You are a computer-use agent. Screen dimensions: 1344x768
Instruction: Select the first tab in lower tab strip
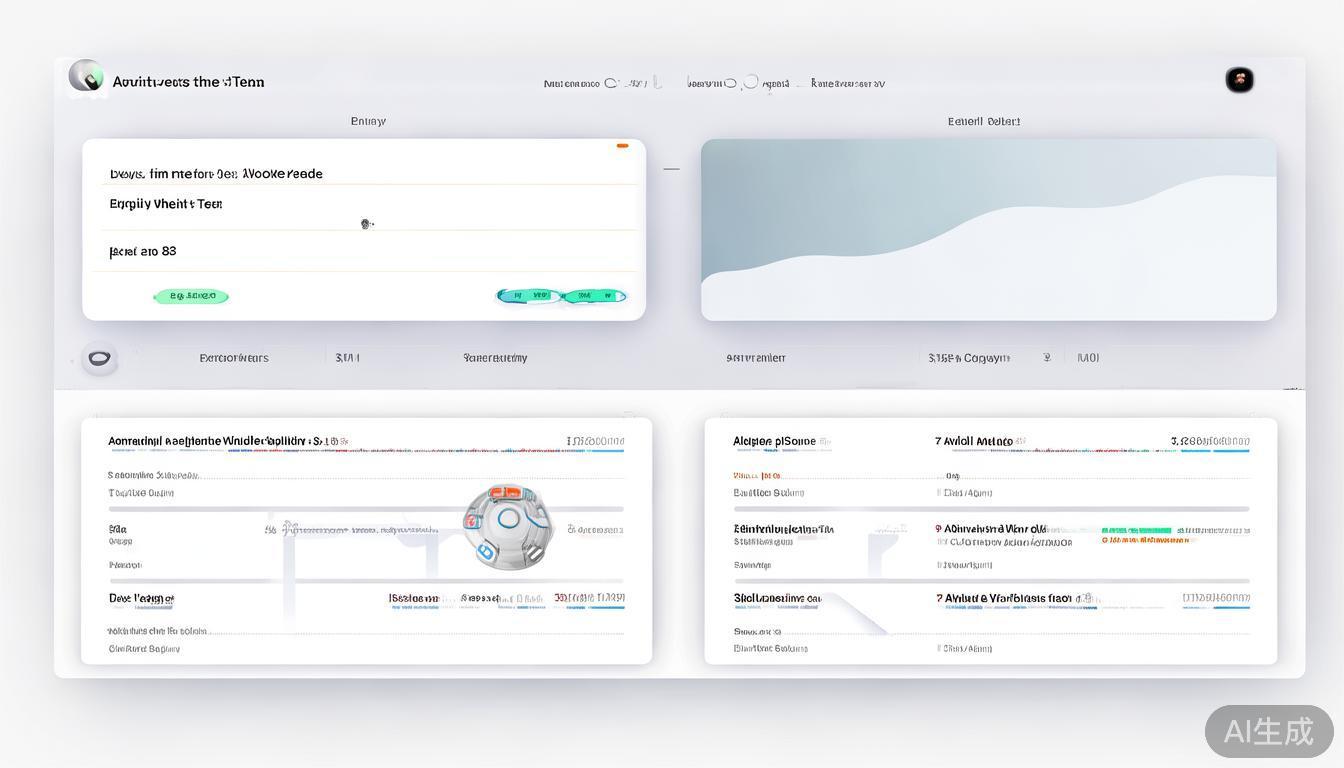coord(233,358)
